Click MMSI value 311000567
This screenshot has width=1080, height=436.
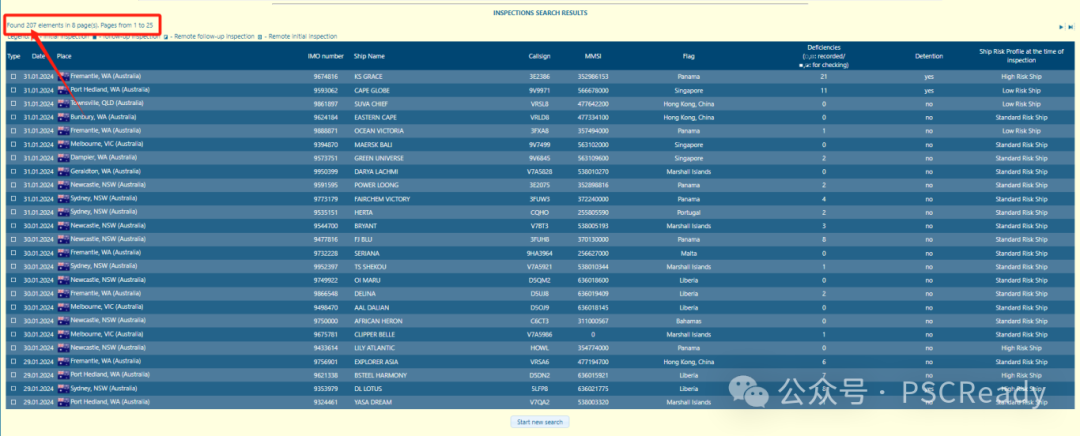[x=593, y=322]
